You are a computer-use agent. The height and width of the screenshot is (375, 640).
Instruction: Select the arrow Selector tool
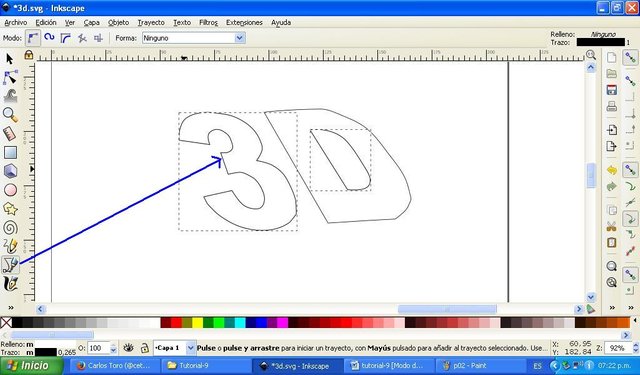pos(10,59)
